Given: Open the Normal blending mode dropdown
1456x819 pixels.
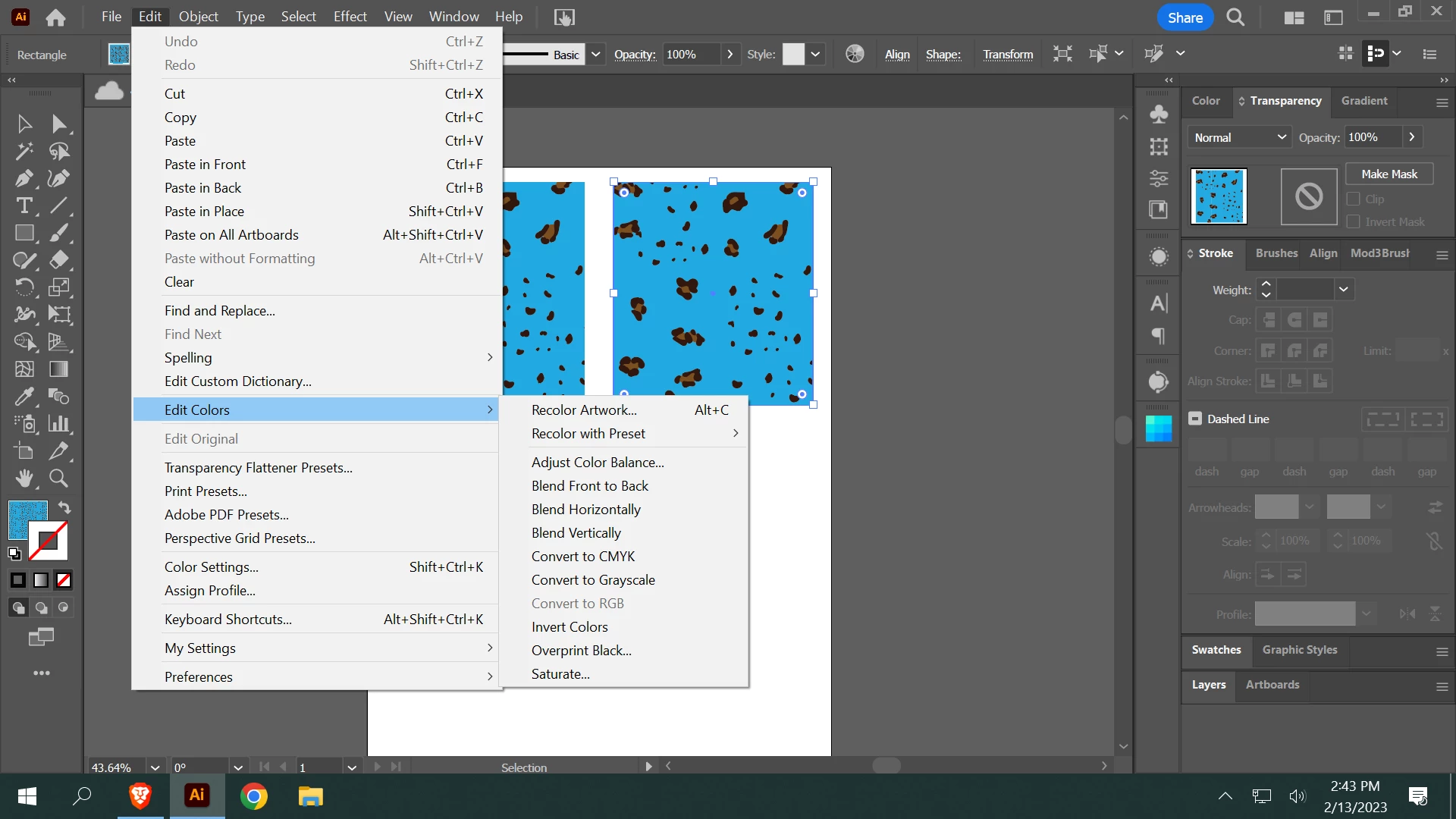Looking at the screenshot, I should point(1239,137).
